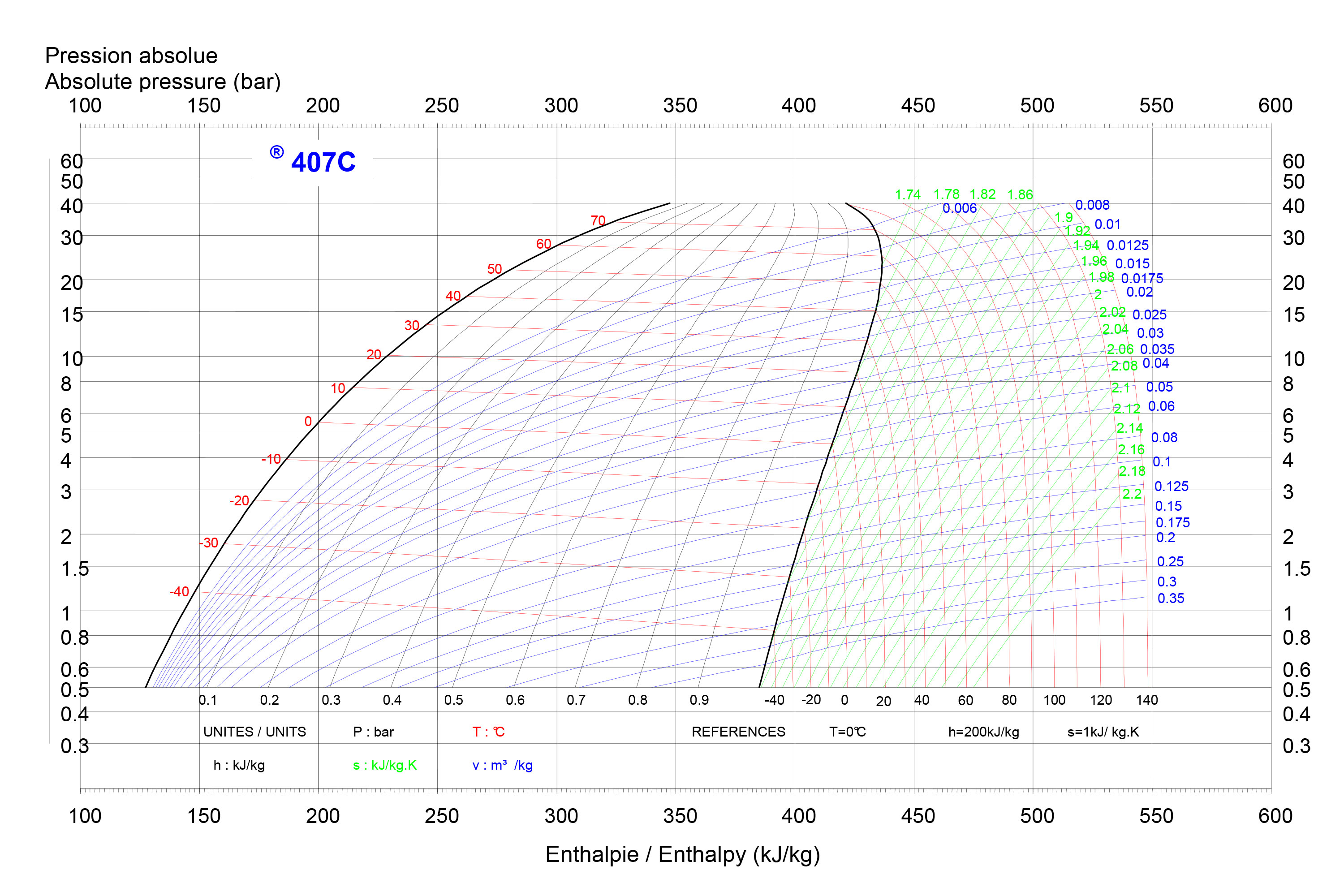This screenshot has height=896, width=1344.
Task: Click the blue volume label "0.0175"
Action: (x=1142, y=279)
